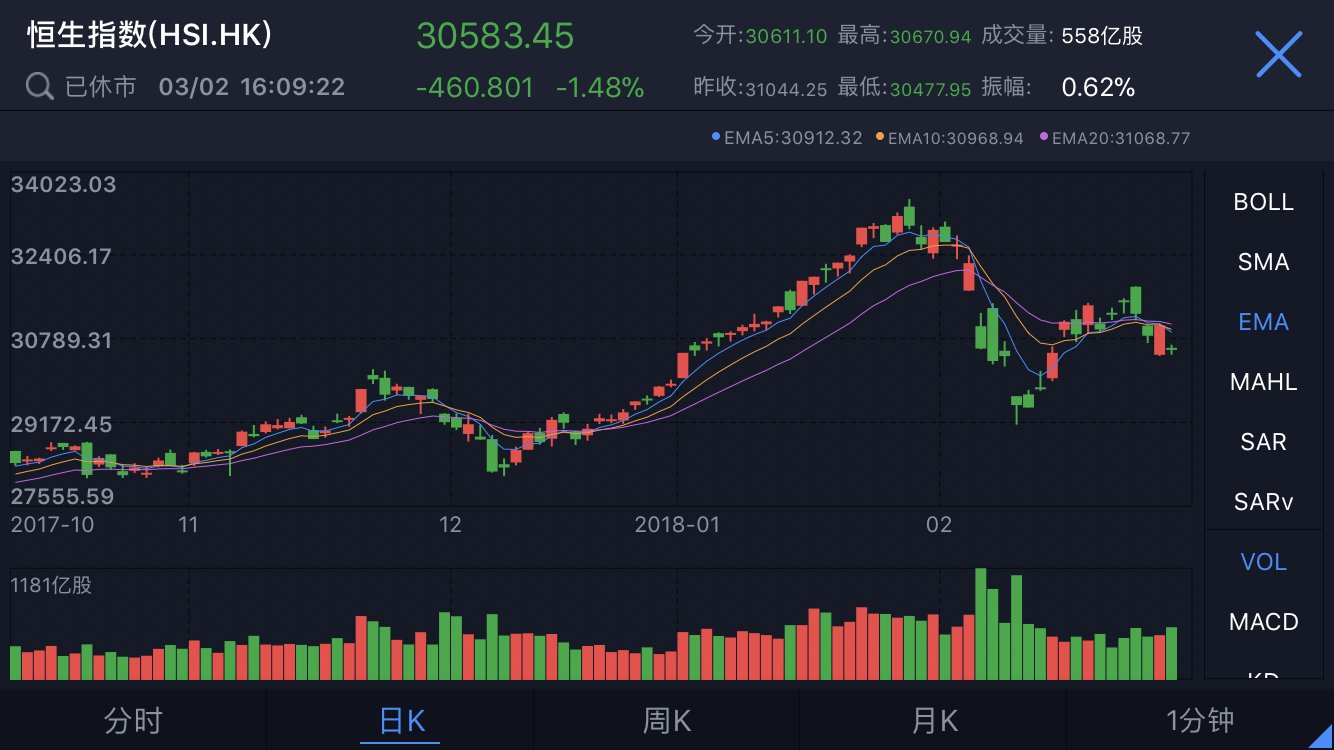Click the 32406.17 price axis label
This screenshot has height=750, width=1334.
coord(61,256)
